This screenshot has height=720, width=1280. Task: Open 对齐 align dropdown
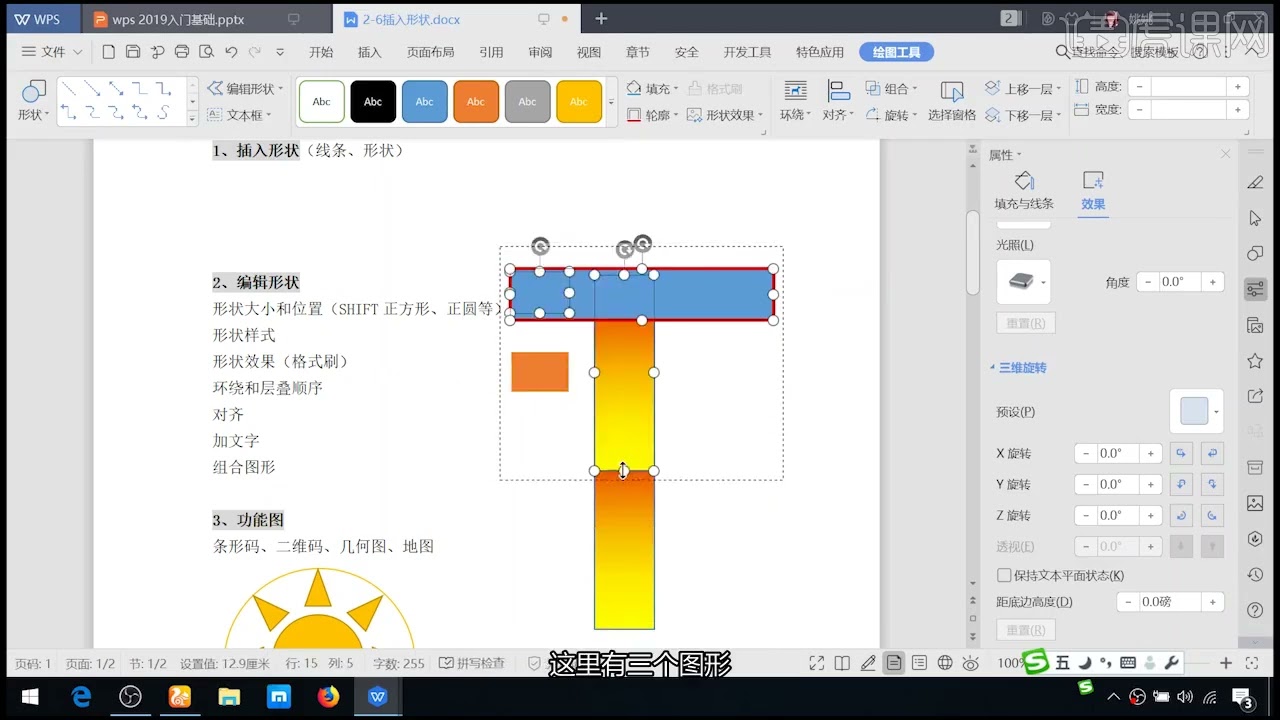[838, 101]
